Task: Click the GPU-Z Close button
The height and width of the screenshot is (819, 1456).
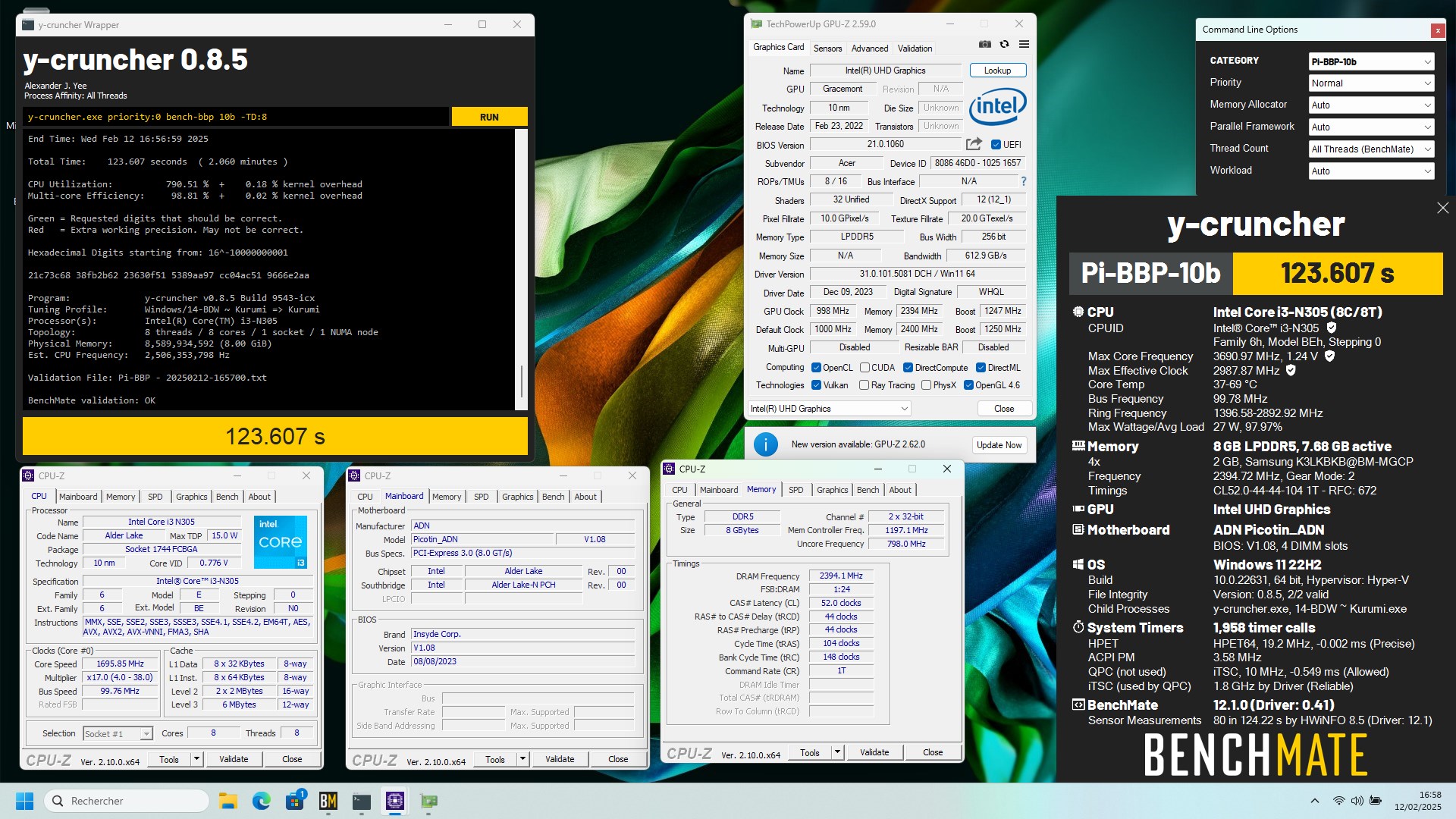Action: (1004, 409)
